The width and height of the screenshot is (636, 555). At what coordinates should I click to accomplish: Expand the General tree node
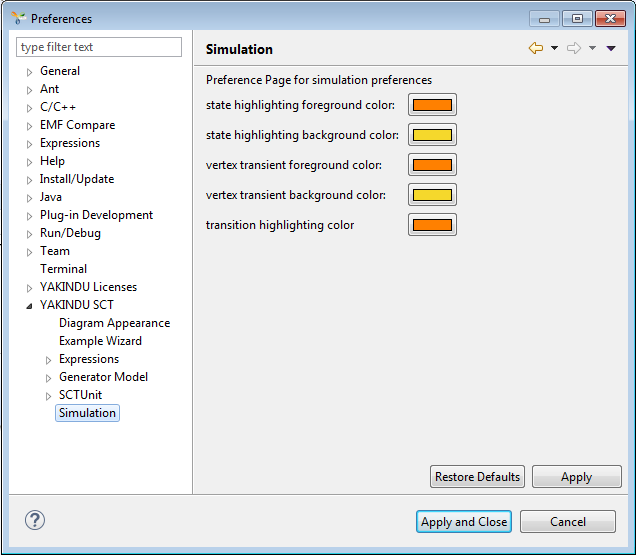[30, 72]
